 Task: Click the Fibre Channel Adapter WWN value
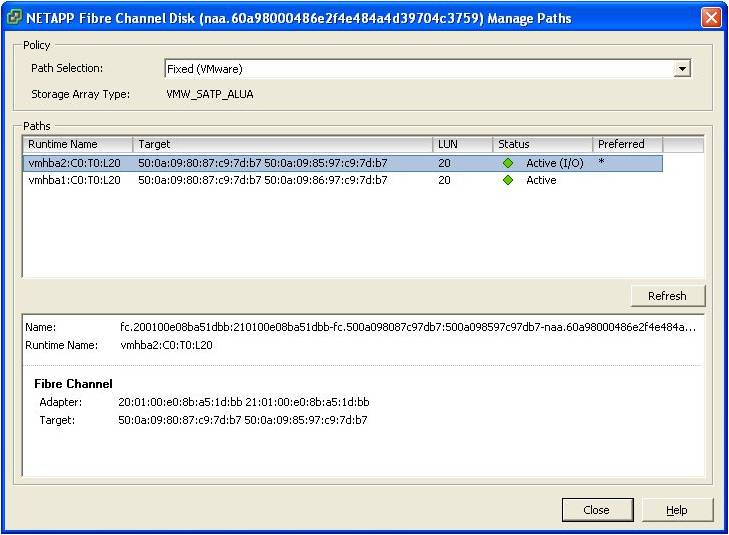244,402
